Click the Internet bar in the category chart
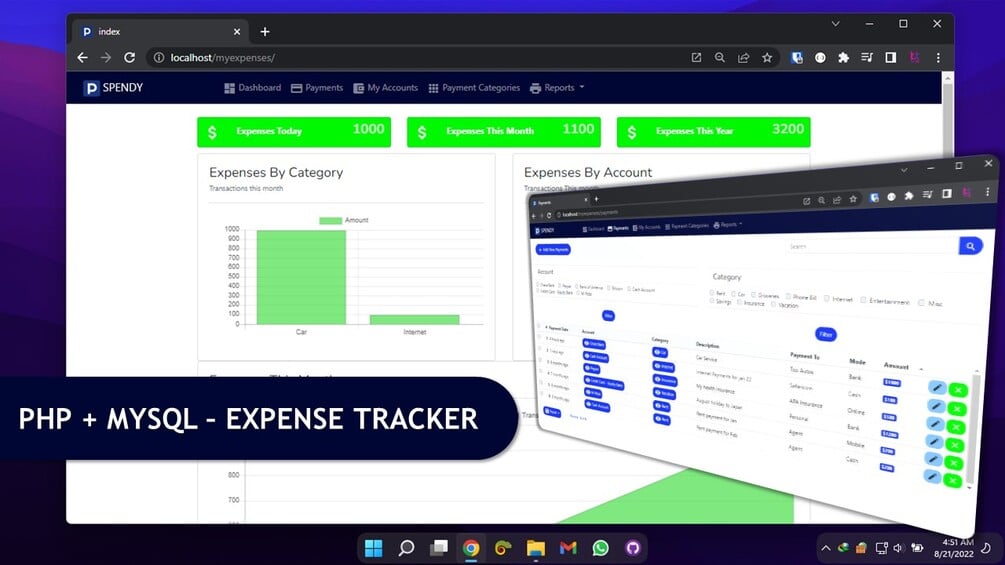Viewport: 1005px width, 565px height. (x=415, y=319)
